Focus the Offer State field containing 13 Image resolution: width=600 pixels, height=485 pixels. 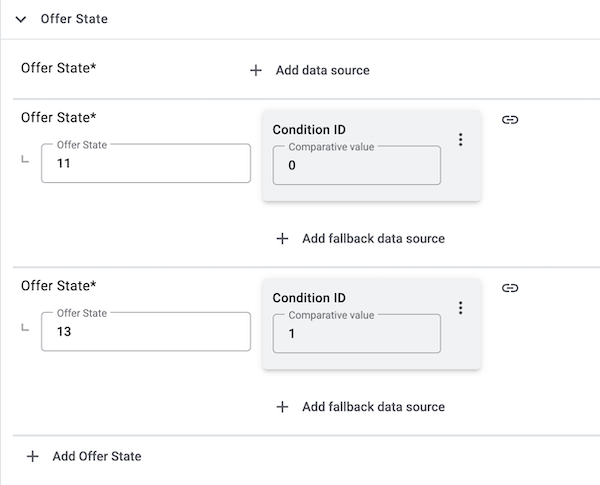click(x=145, y=332)
